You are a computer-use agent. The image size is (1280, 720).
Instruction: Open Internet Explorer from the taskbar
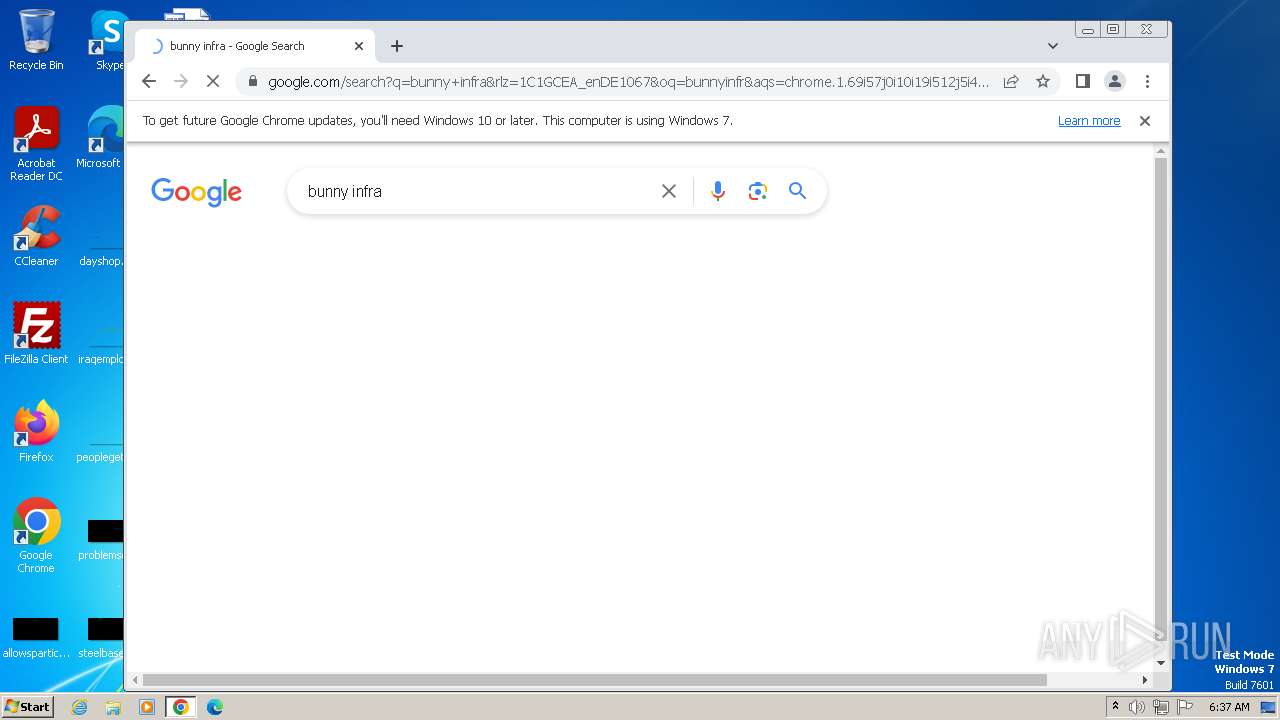point(80,707)
